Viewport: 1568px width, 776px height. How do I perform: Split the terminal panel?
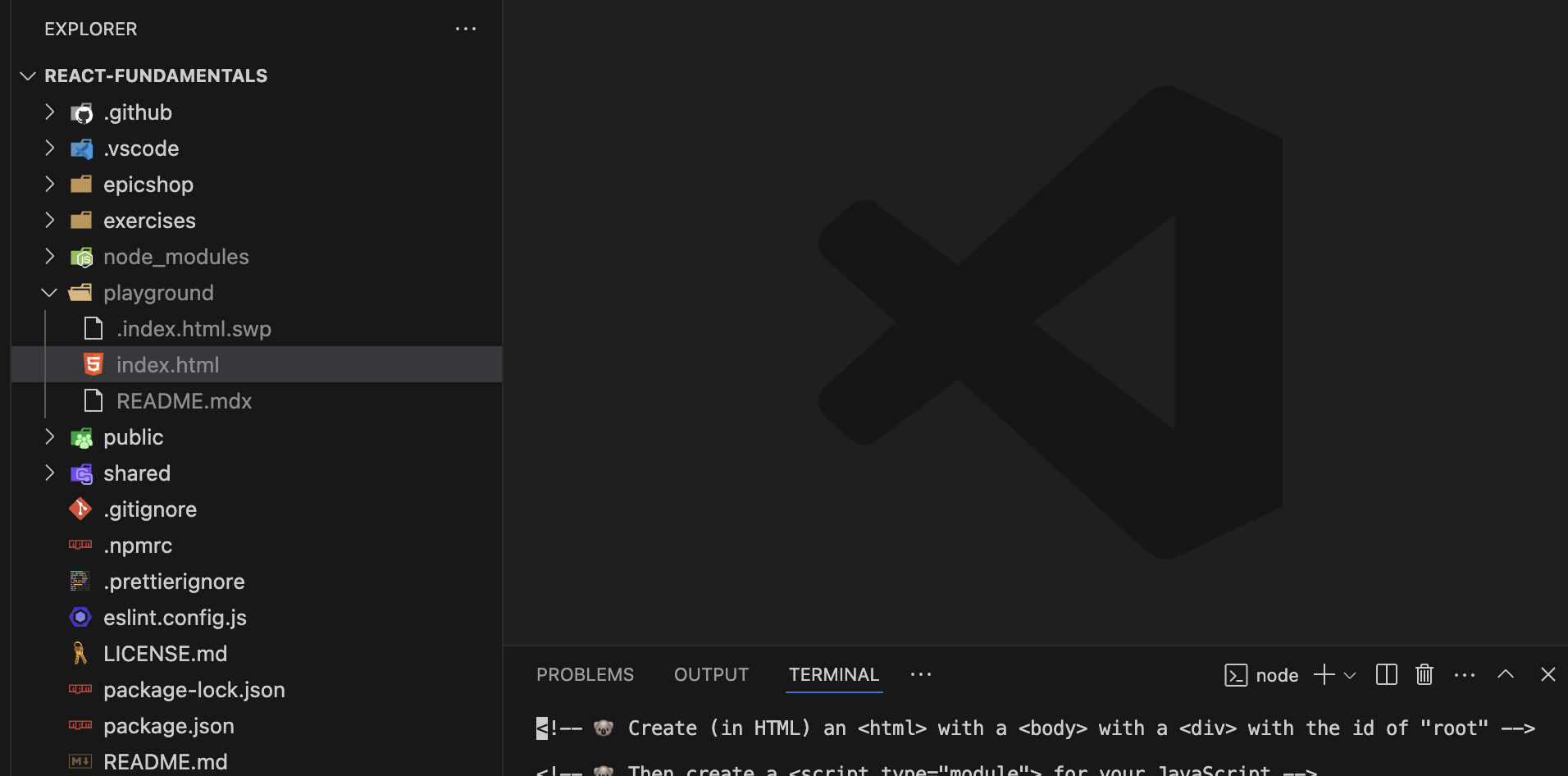coord(1386,674)
